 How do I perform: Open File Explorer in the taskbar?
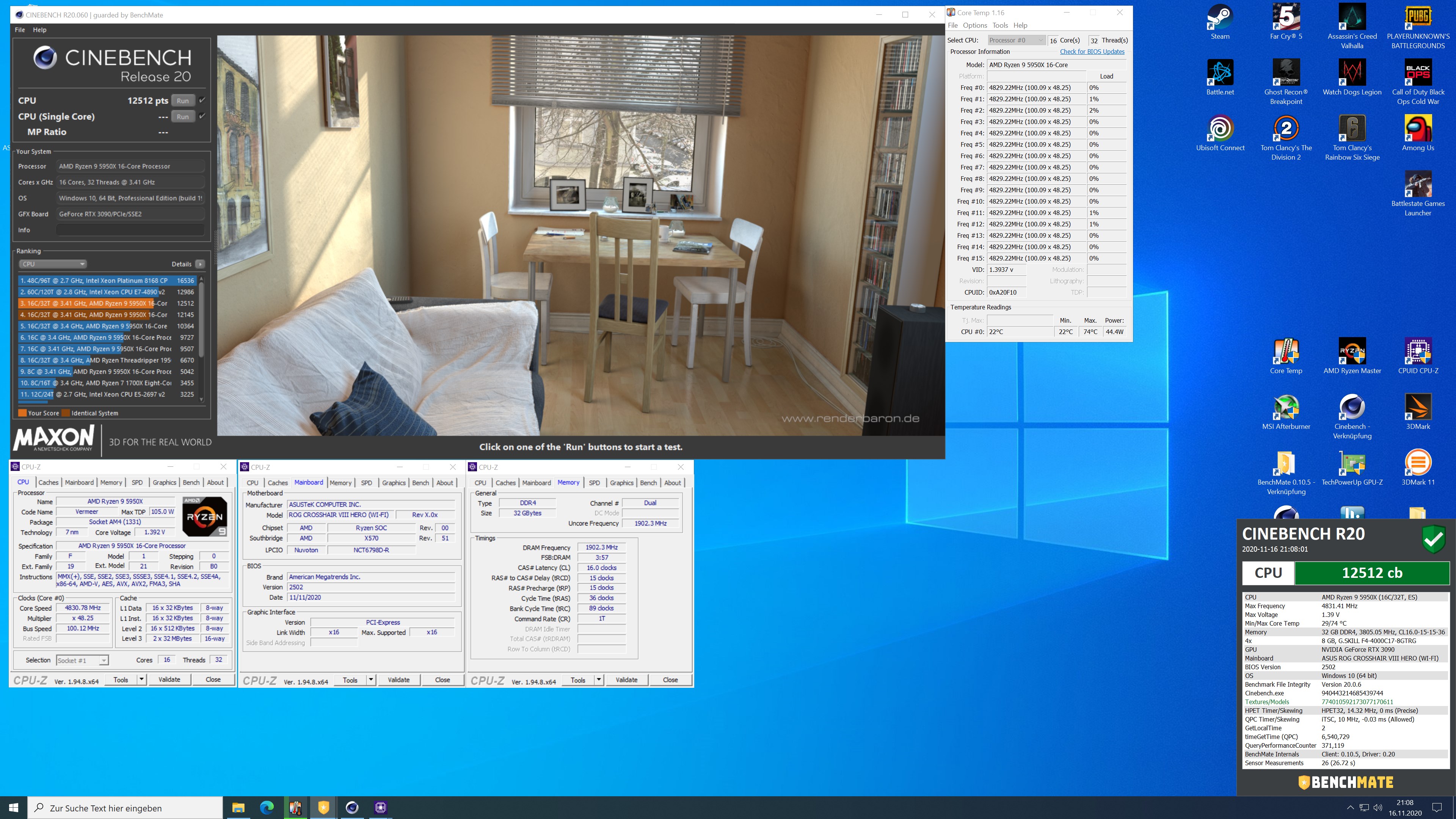click(238, 807)
